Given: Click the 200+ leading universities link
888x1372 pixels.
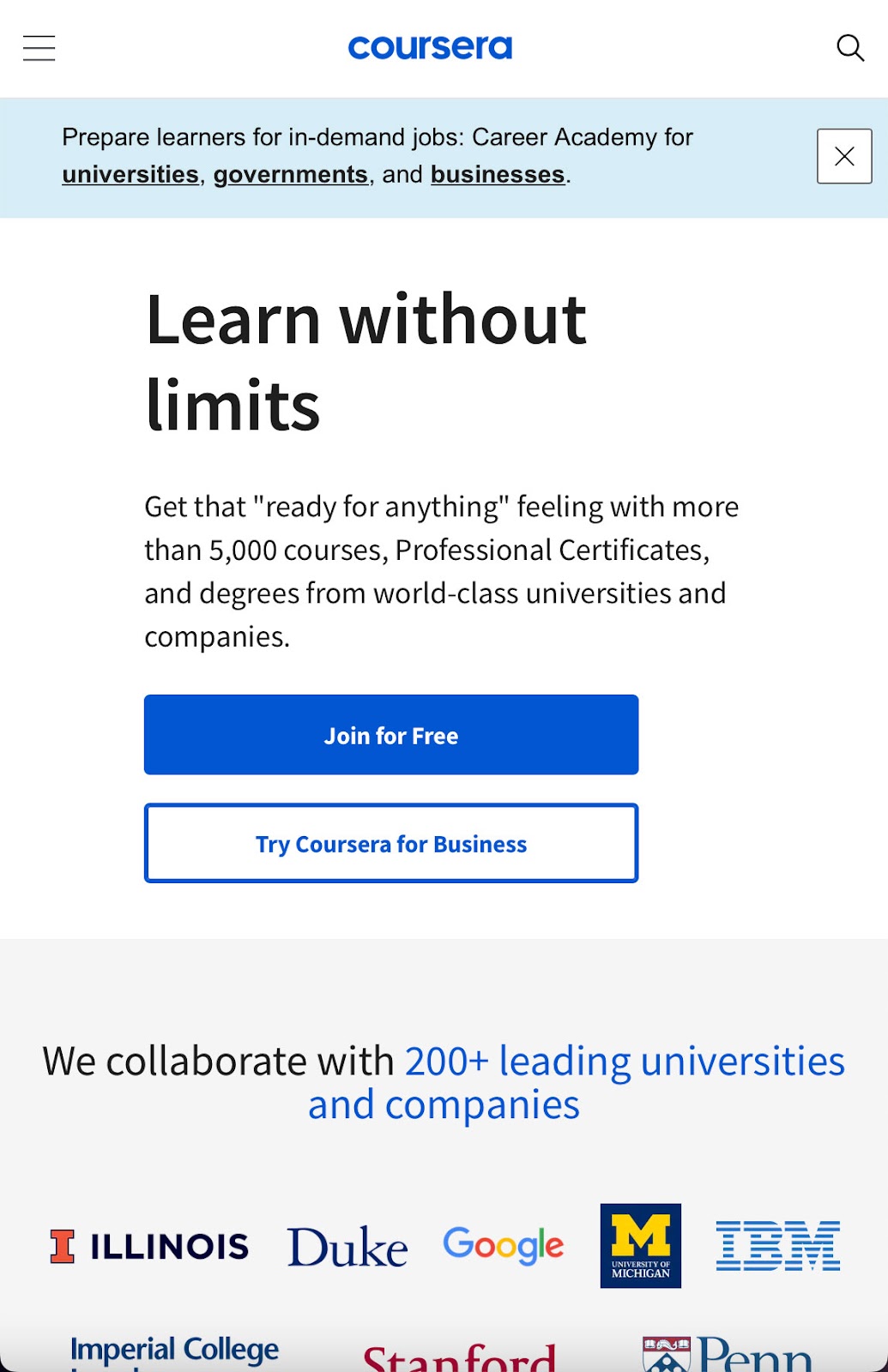Looking at the screenshot, I should pyautogui.click(x=577, y=1082).
